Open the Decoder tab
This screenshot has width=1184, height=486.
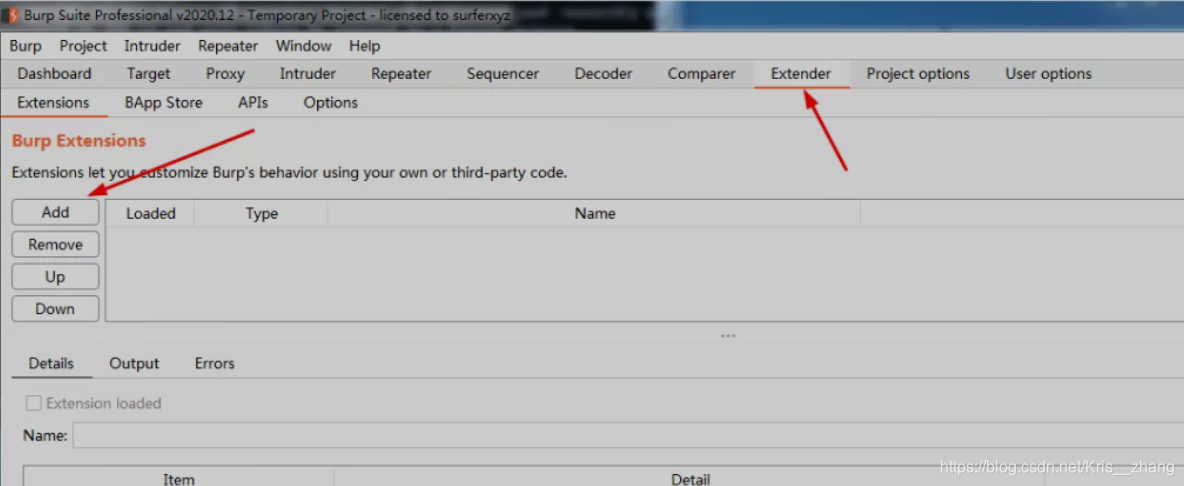click(x=603, y=74)
